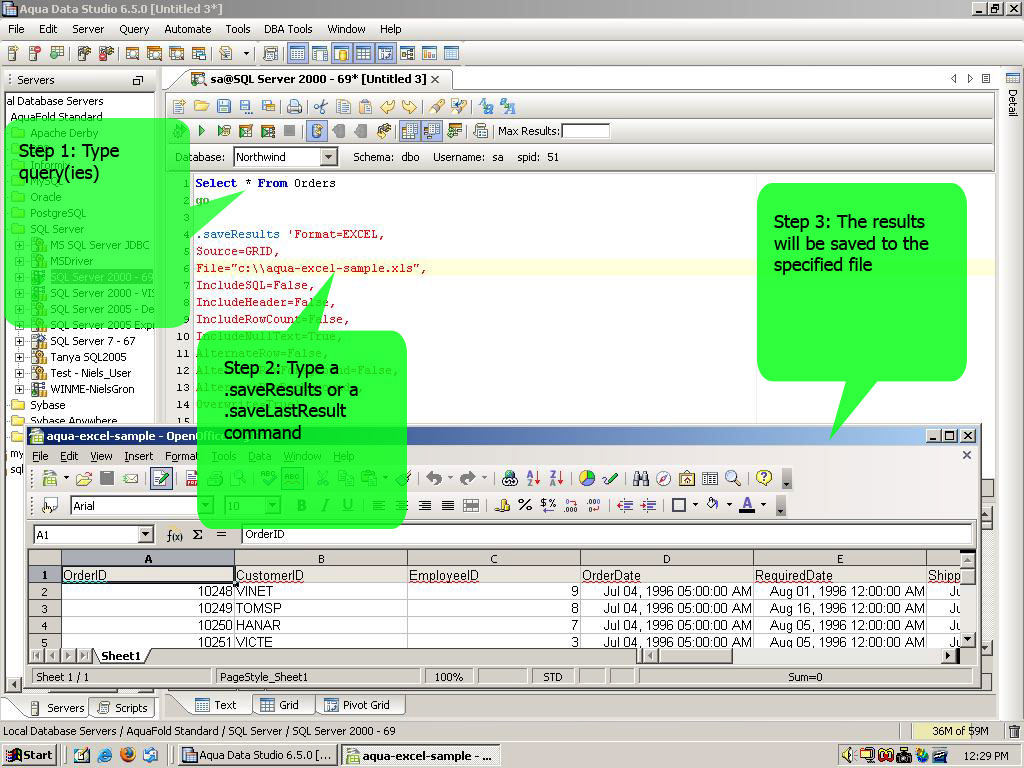Screen dimensions: 1024x768
Task: Open document icon in OpenOffice toolbar
Action: click(84, 479)
